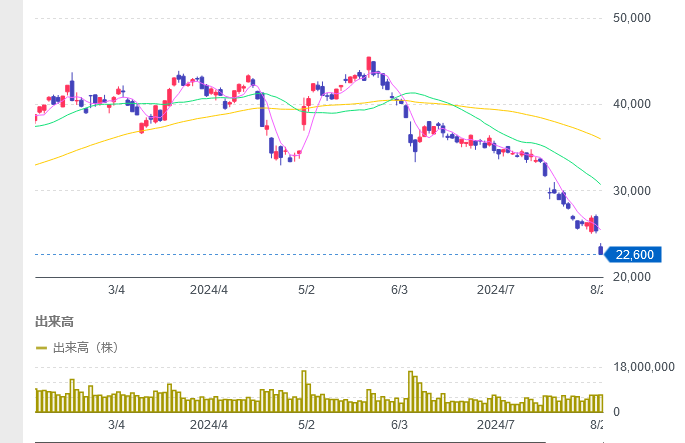This screenshot has width=685, height=443.
Task: Select the 3/4 date under the price chart
Action: coord(116,289)
